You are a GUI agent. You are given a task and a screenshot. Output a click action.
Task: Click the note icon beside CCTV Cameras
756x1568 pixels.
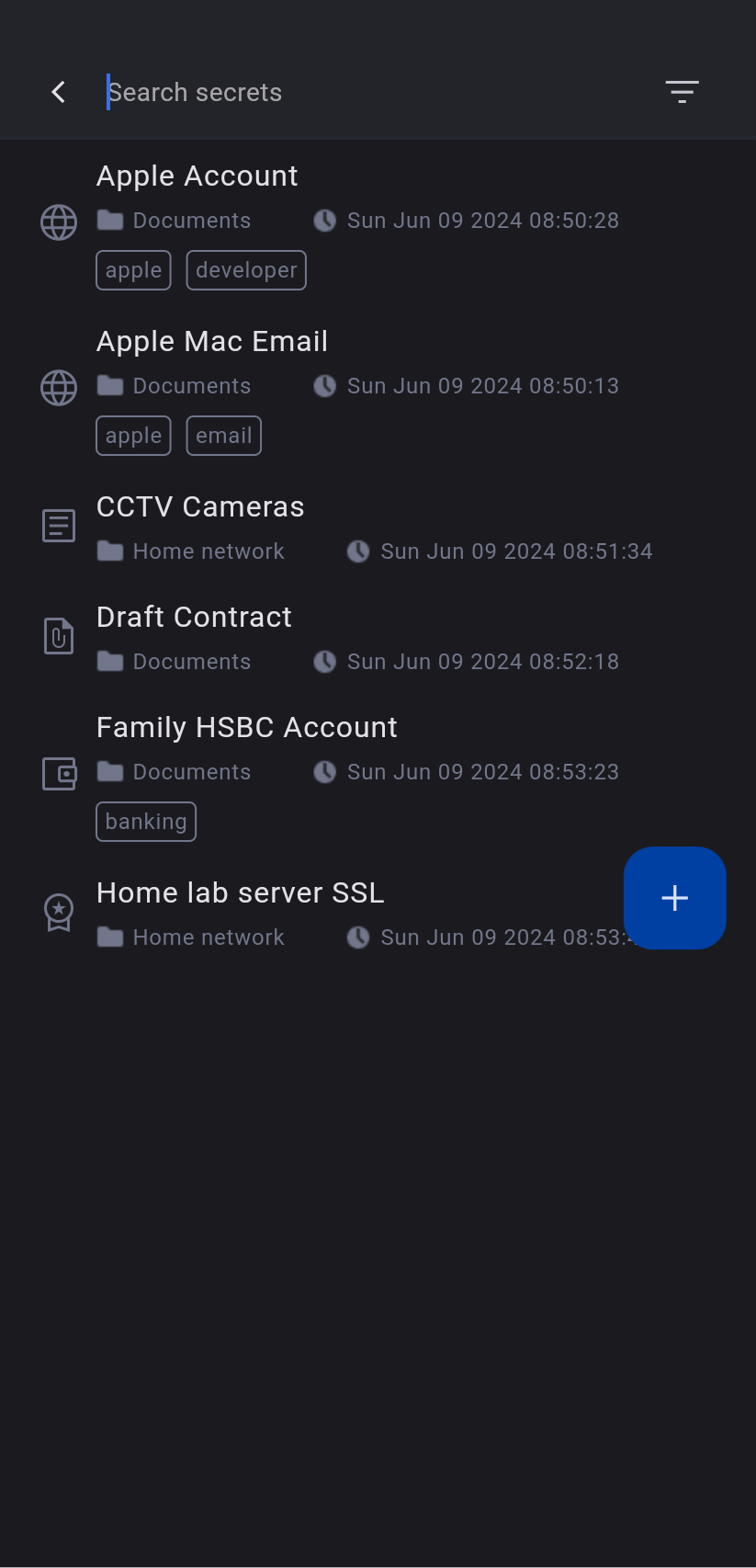[59, 526]
